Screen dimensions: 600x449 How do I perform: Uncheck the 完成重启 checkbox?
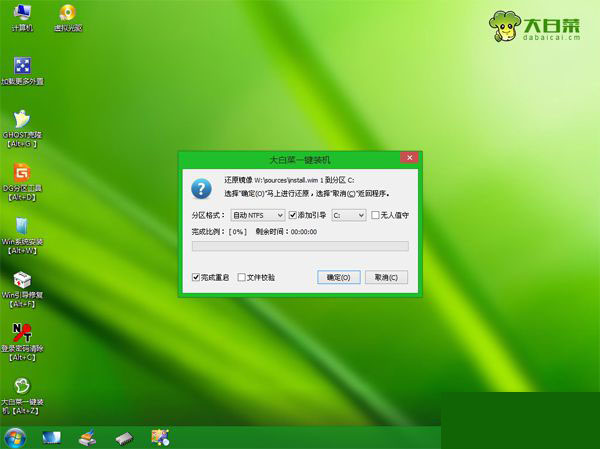point(196,277)
